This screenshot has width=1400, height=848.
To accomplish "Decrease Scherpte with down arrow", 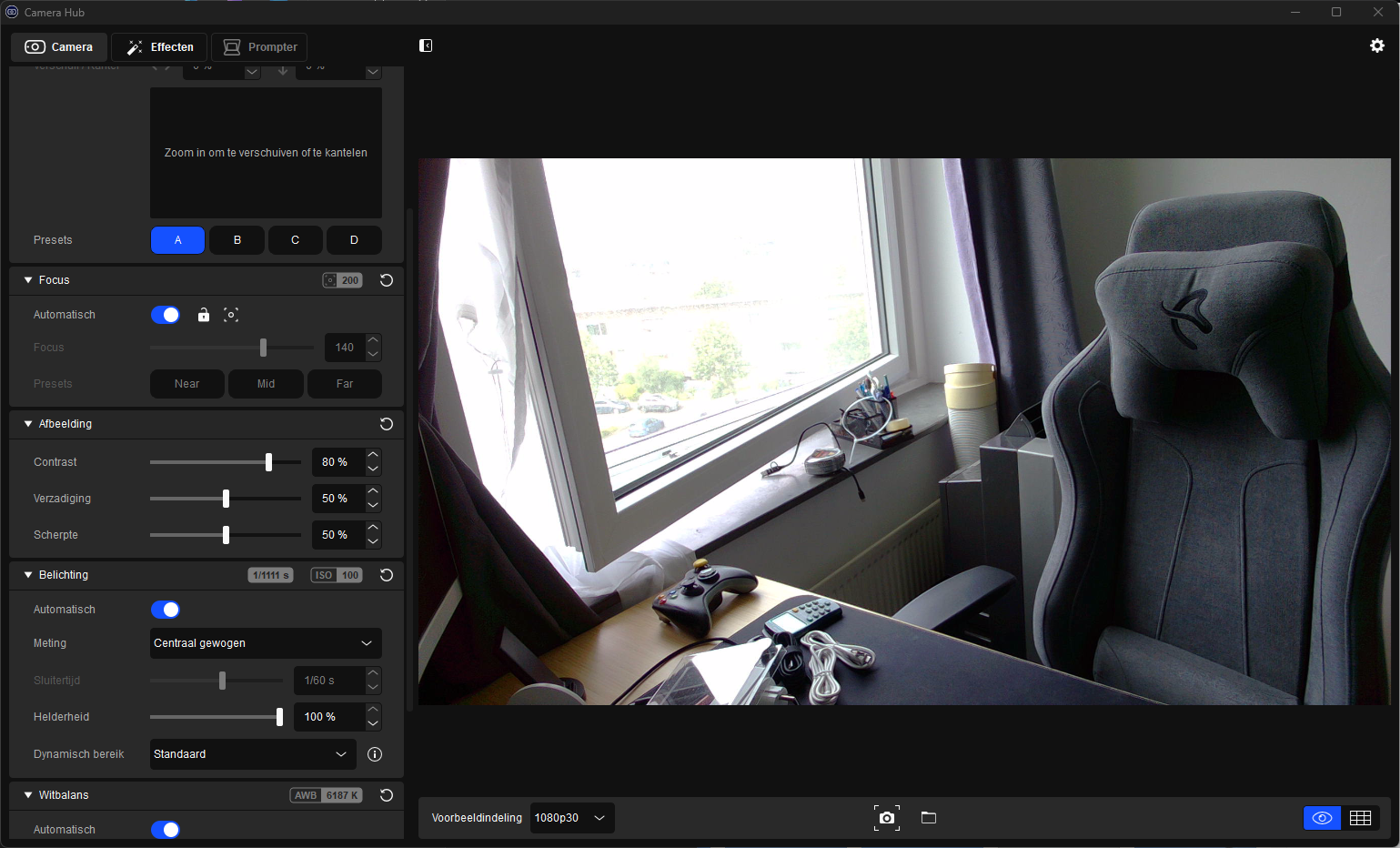I will coord(373,541).
